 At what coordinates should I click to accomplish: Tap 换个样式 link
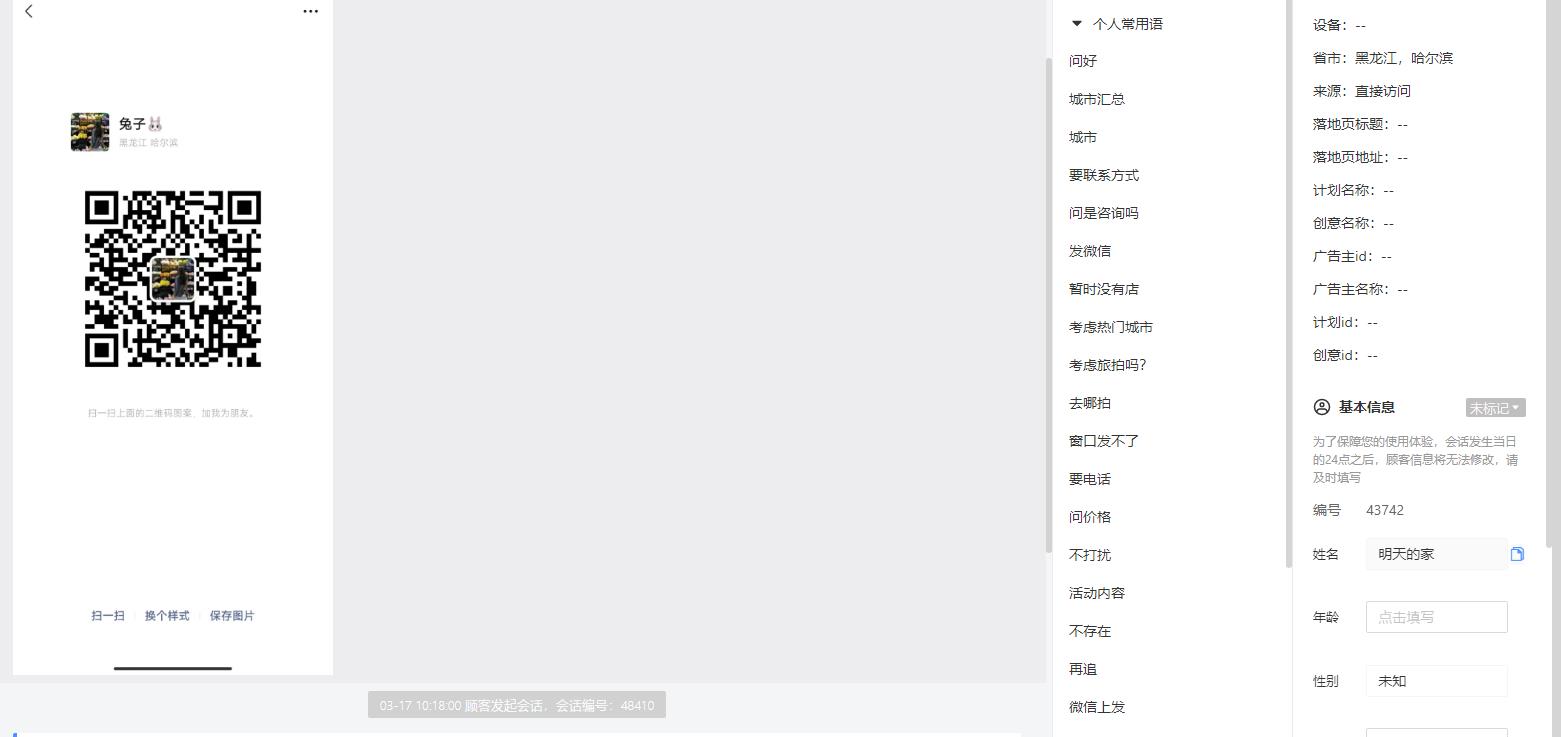tap(167, 616)
